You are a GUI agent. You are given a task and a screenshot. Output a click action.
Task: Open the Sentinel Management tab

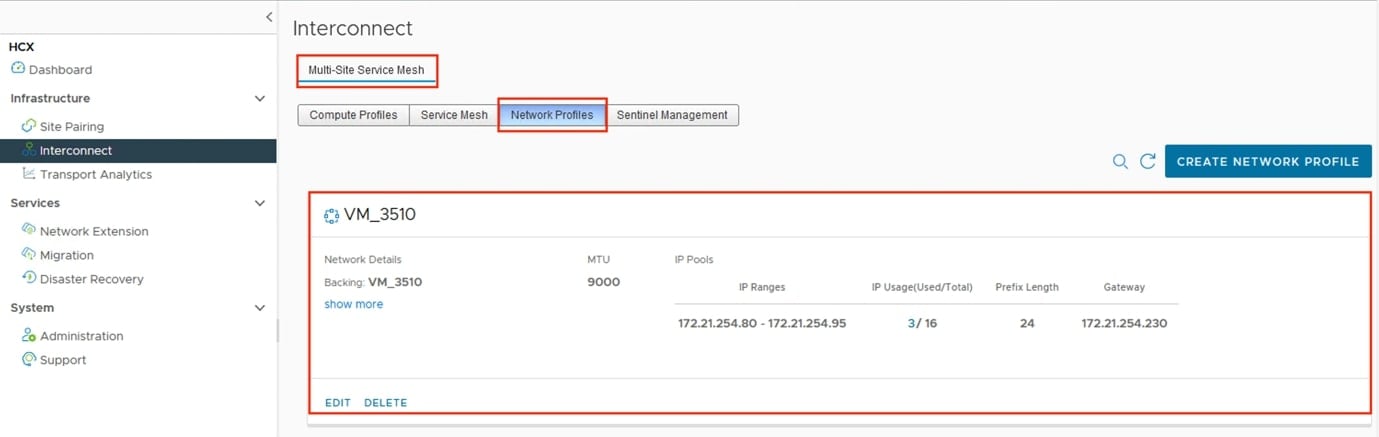(x=672, y=115)
